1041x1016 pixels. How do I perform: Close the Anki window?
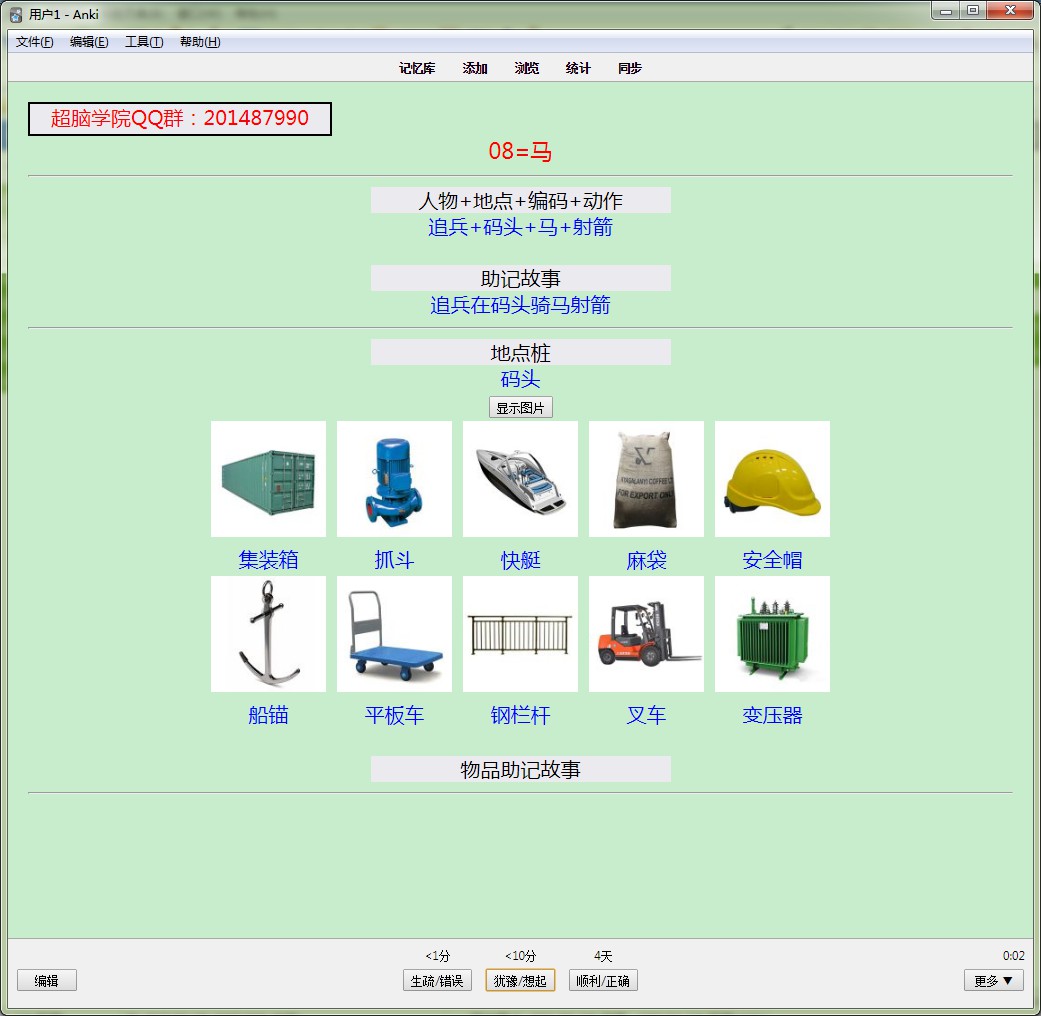(x=1010, y=11)
